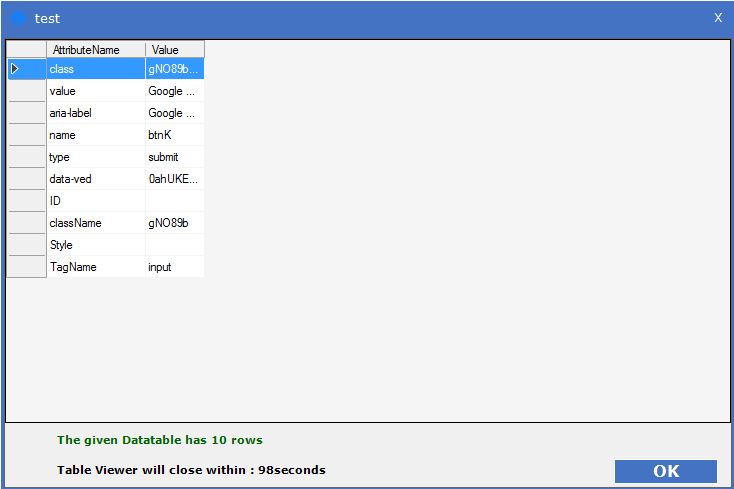734x489 pixels.
Task: Click the value cell in the 'type' row header
Action: 26,157
